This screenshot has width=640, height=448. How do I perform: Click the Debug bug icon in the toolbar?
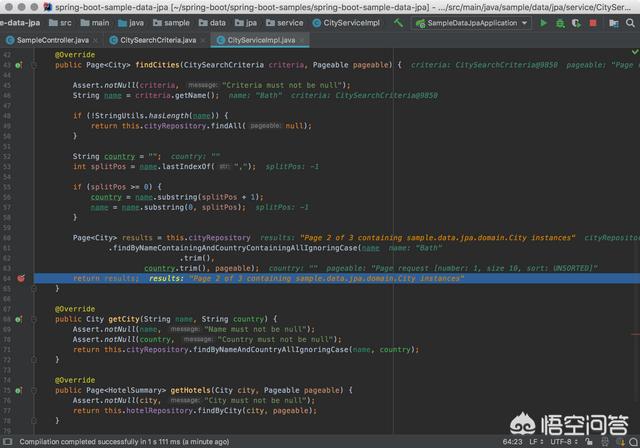click(x=562, y=22)
